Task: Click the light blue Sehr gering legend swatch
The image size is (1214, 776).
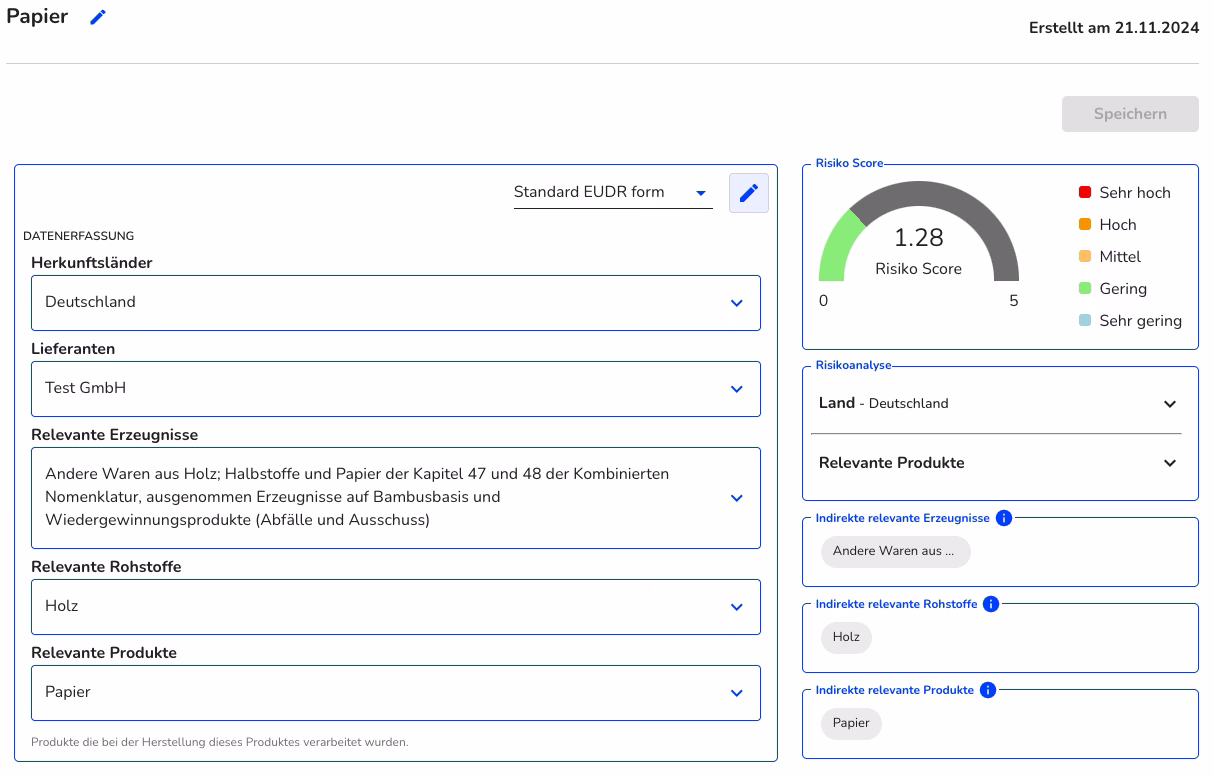Action: [x=1085, y=321]
